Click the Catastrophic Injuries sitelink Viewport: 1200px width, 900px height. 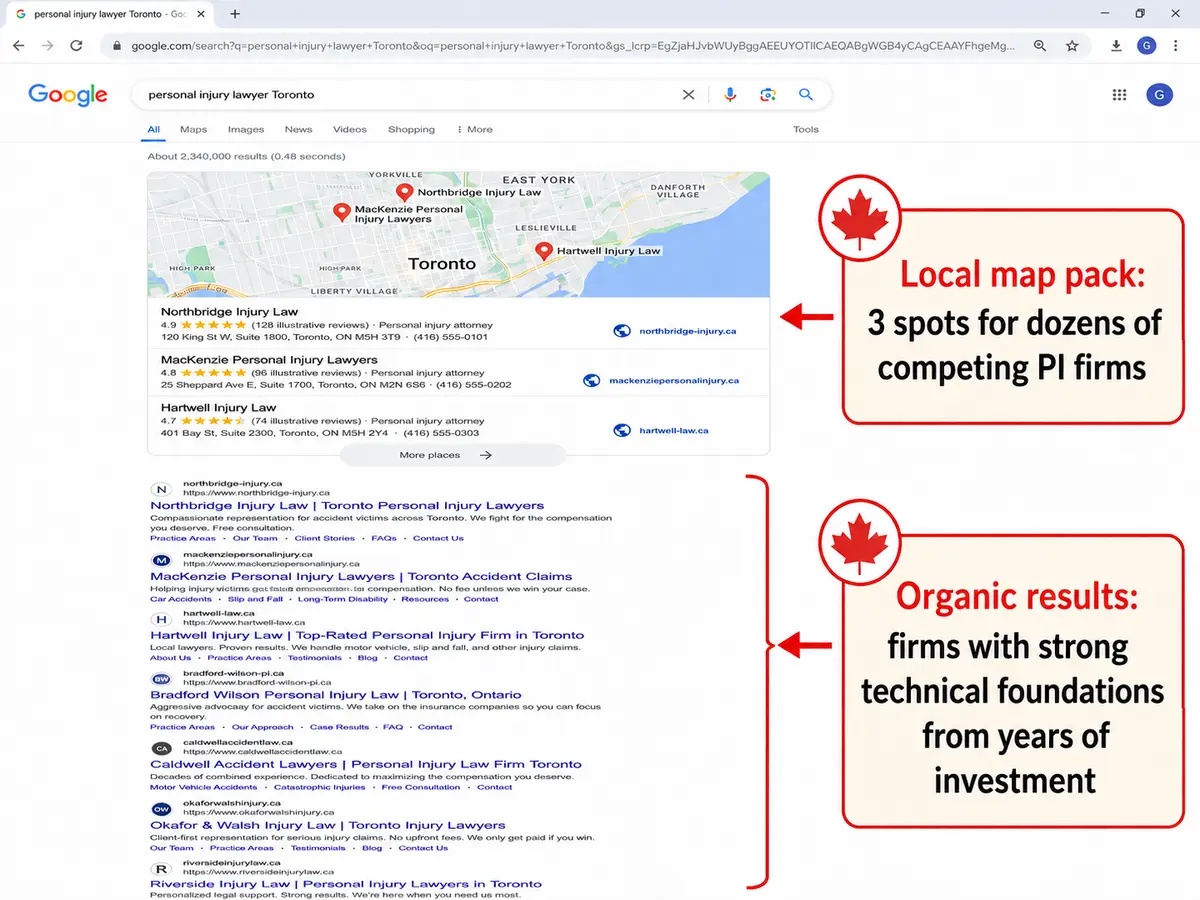click(319, 787)
